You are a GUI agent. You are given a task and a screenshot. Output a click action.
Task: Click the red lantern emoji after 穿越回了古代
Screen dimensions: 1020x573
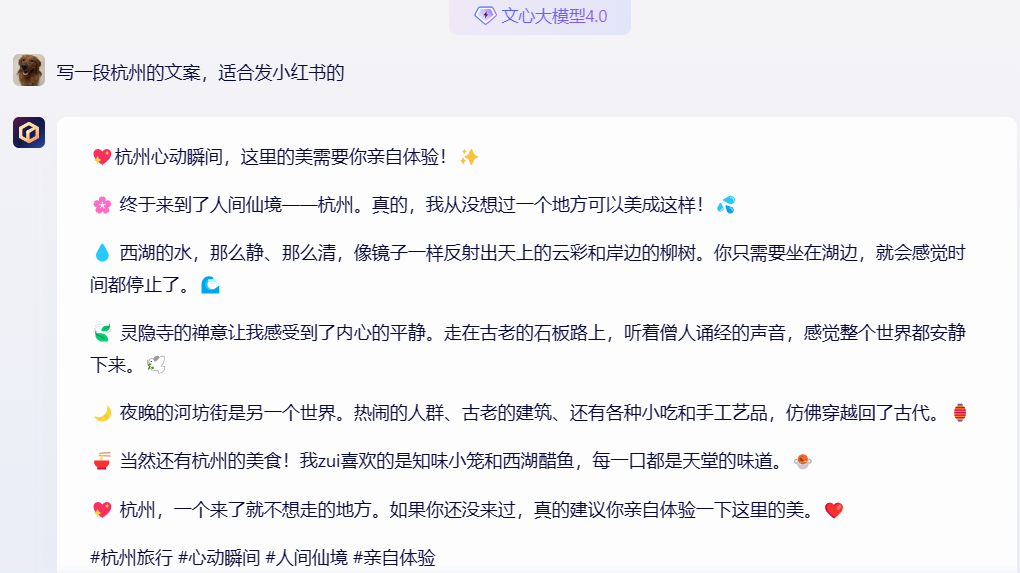pyautogui.click(x=959, y=413)
